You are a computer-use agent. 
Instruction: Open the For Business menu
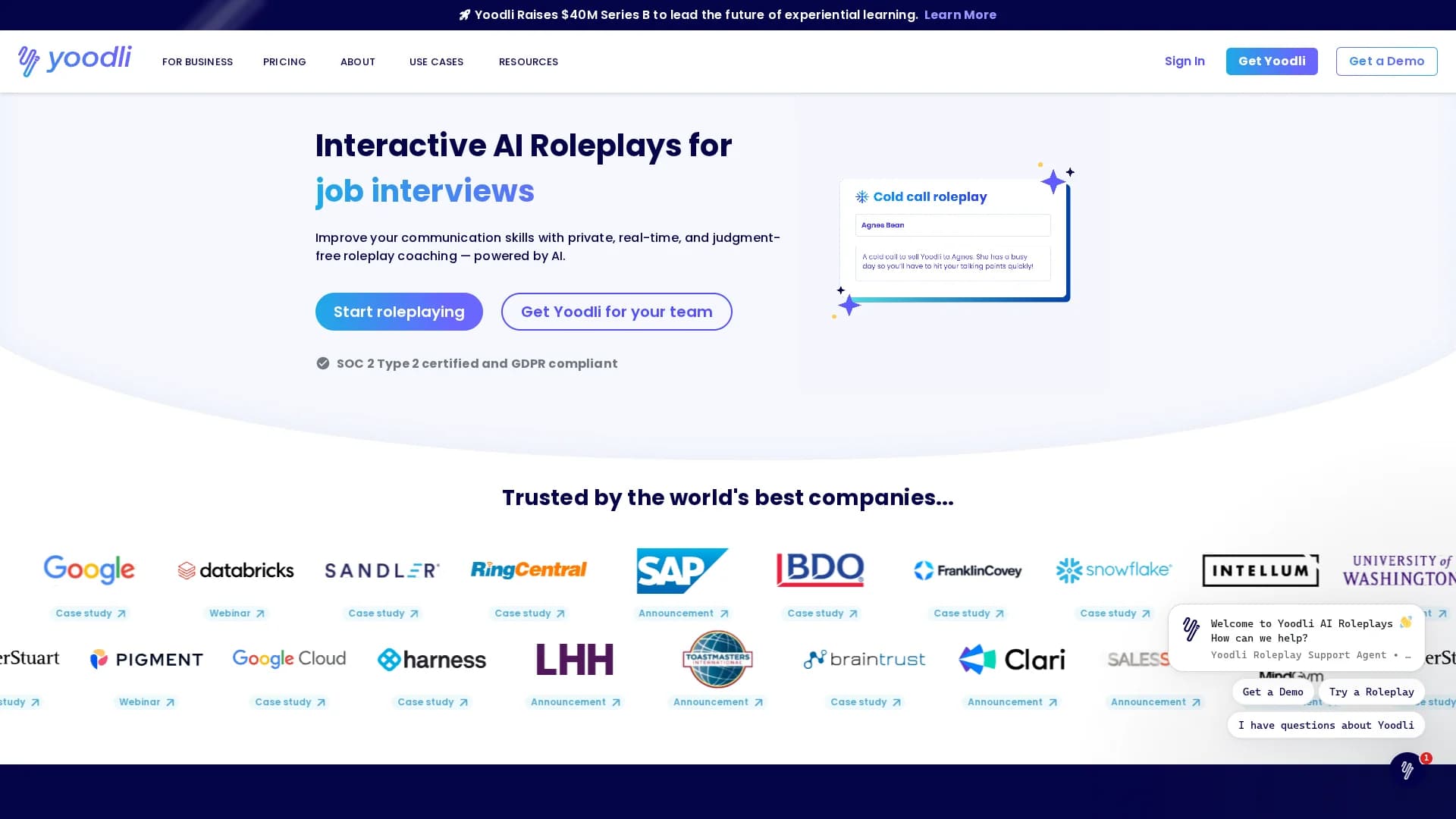pyautogui.click(x=197, y=61)
